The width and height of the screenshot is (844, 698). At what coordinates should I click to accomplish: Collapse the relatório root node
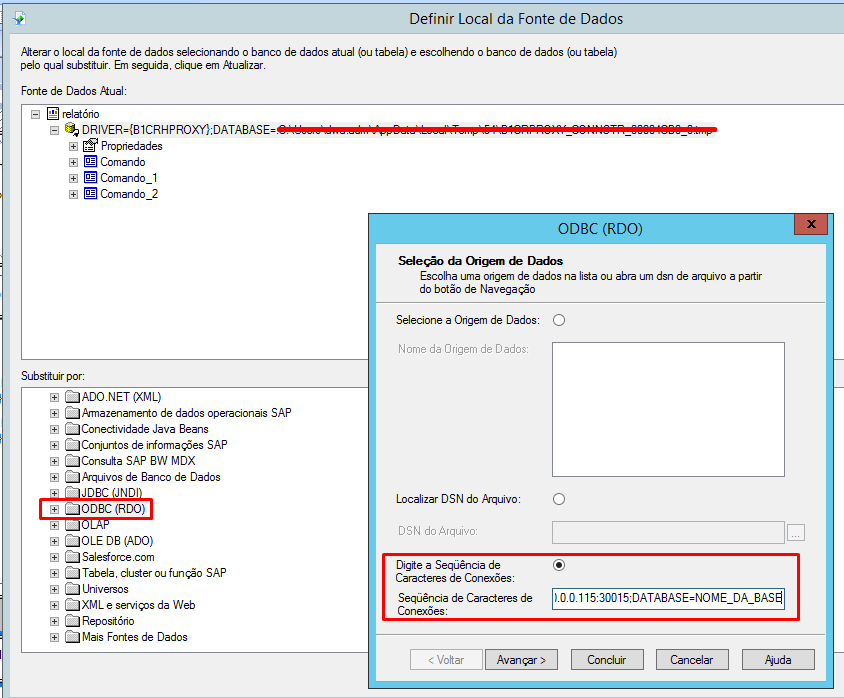(37, 114)
